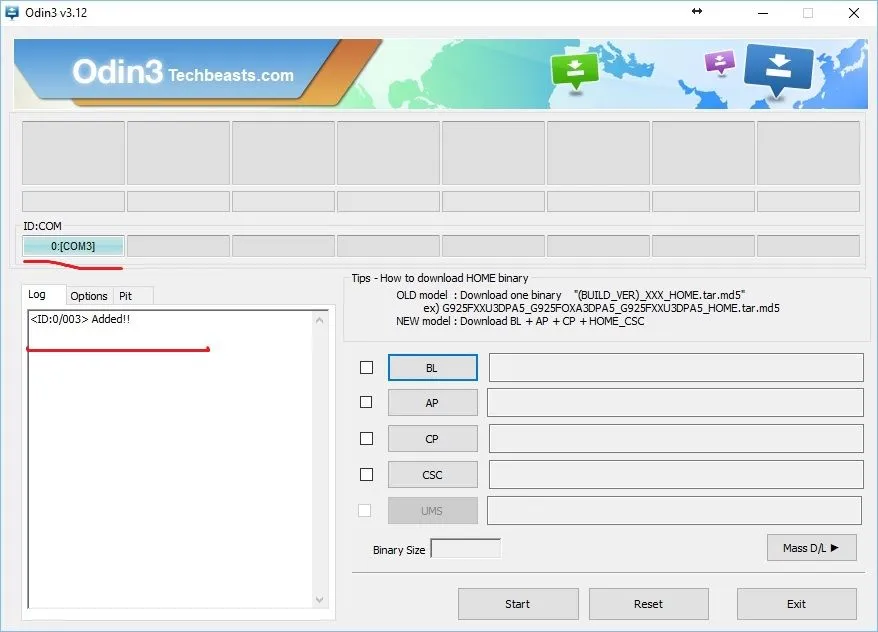Click the purple download icon in banner
This screenshot has height=632, width=878.
(x=720, y=62)
